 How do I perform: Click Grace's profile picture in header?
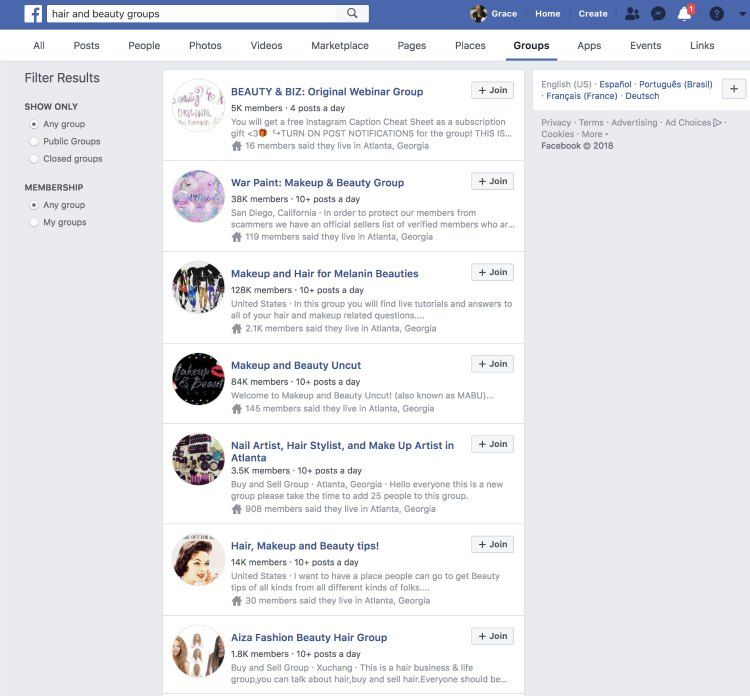tap(478, 14)
